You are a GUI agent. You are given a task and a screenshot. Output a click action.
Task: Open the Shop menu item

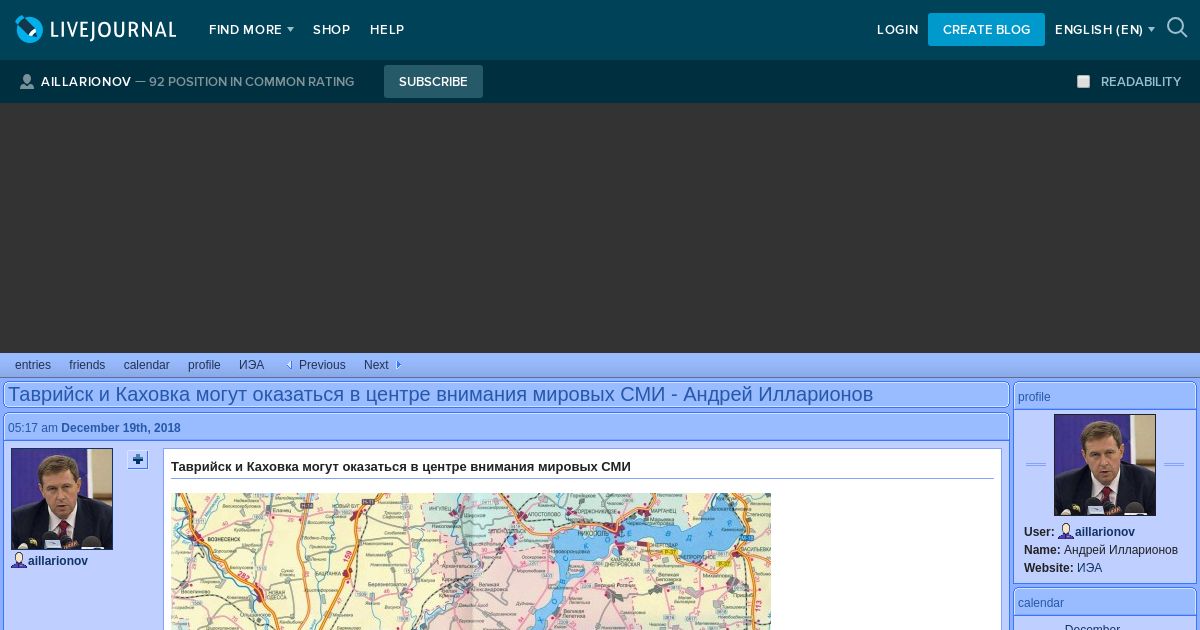click(x=331, y=30)
